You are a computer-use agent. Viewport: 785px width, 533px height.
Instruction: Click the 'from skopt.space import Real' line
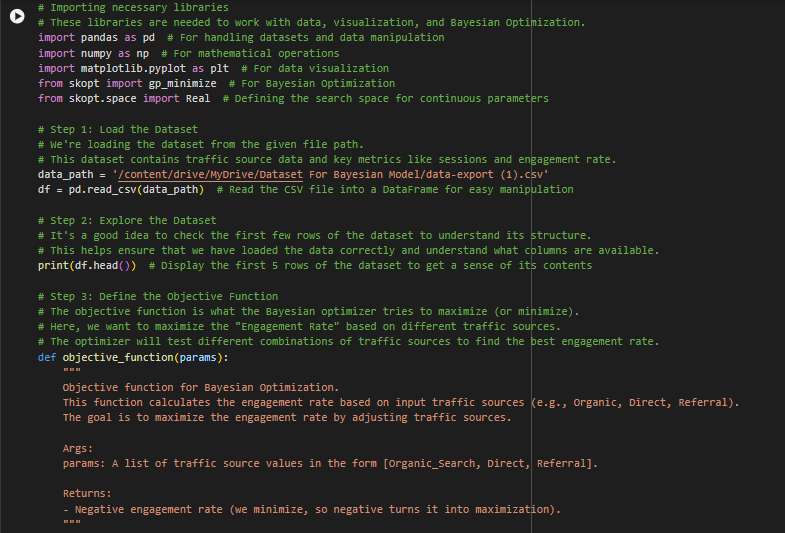(x=293, y=98)
